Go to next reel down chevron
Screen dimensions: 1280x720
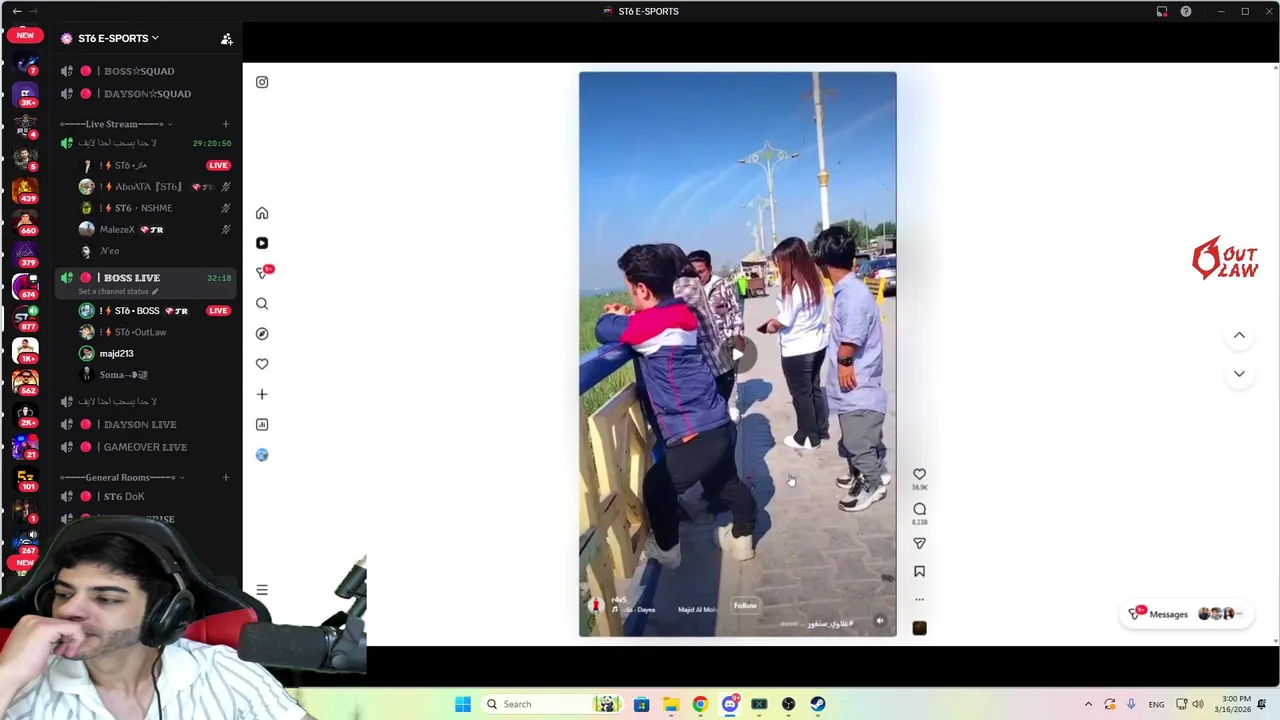coord(1239,374)
